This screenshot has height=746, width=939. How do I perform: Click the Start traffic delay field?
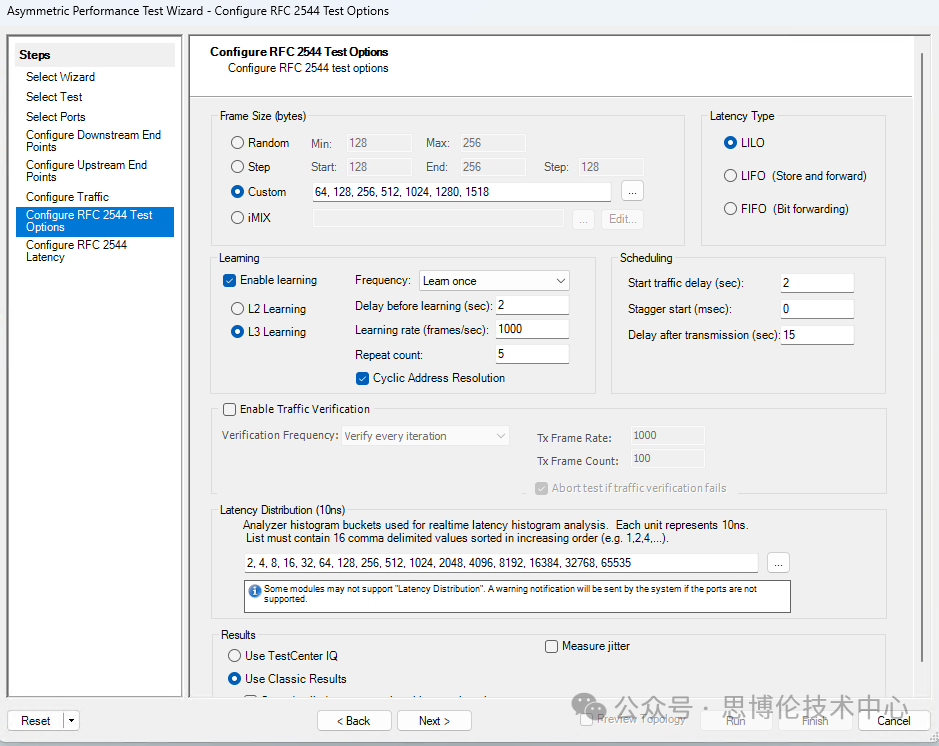tap(816, 283)
